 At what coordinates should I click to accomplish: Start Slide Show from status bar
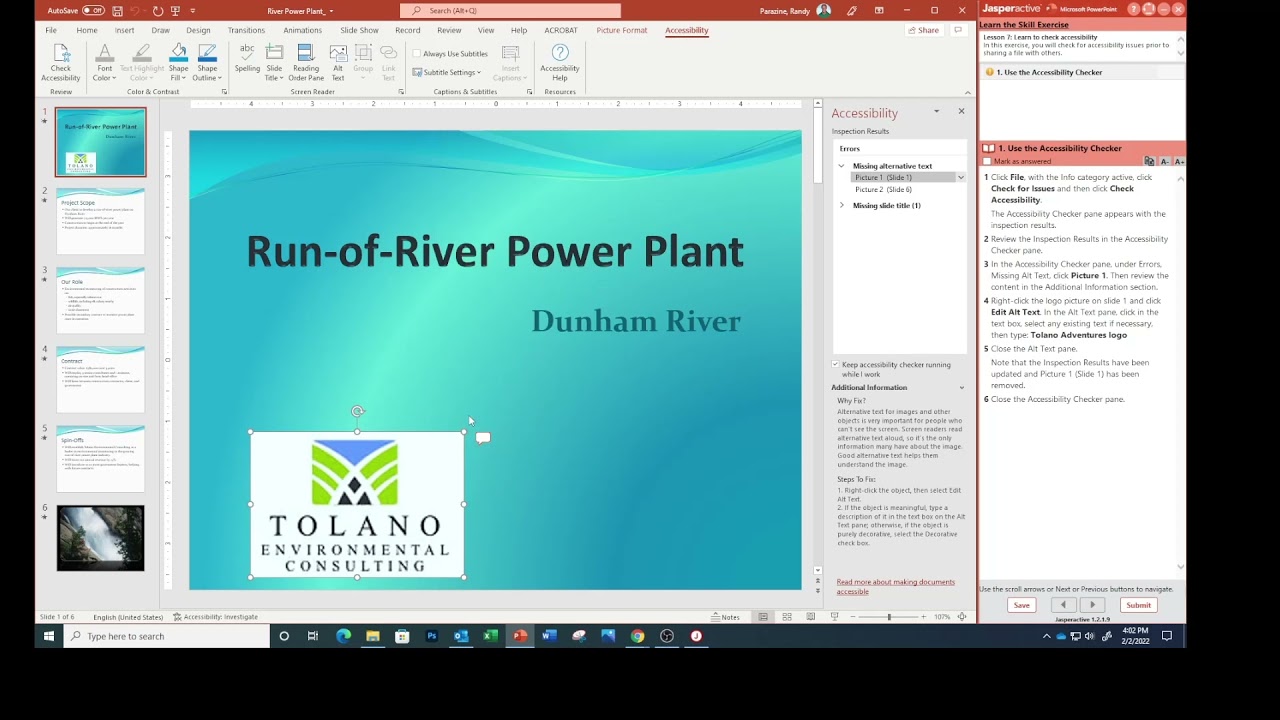[834, 617]
